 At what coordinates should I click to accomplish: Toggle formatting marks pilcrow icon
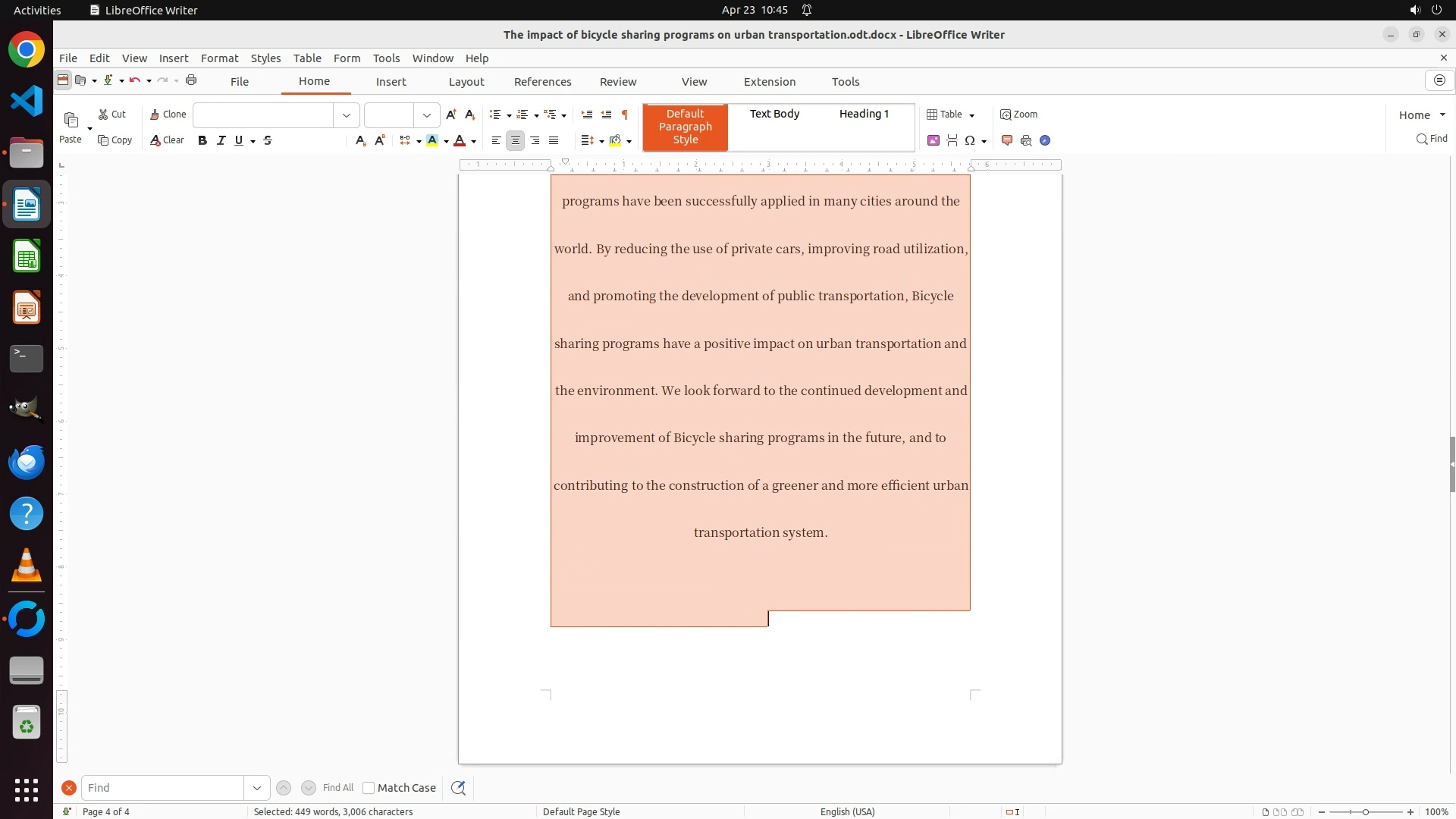(625, 115)
